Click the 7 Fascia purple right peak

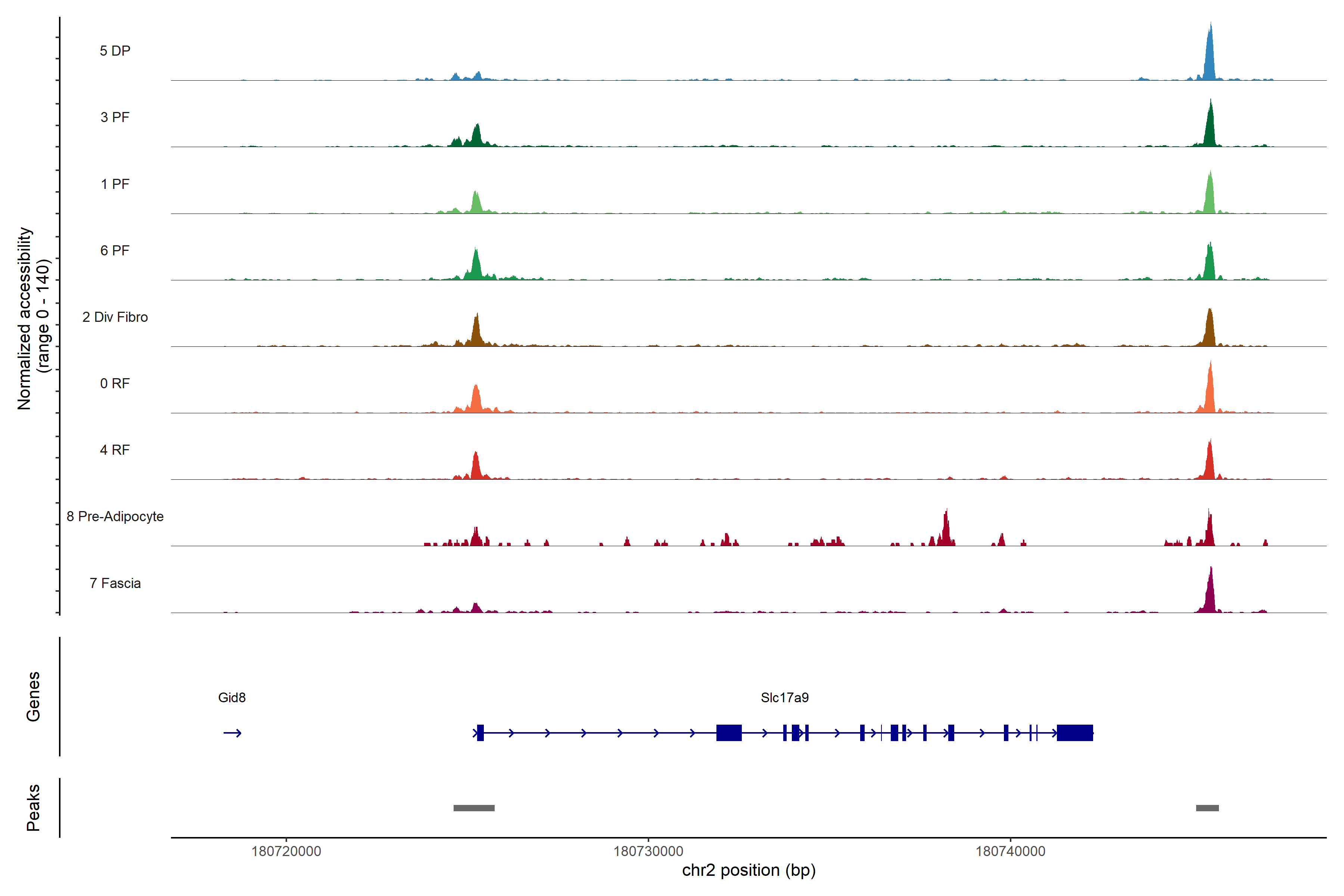coord(1210,594)
